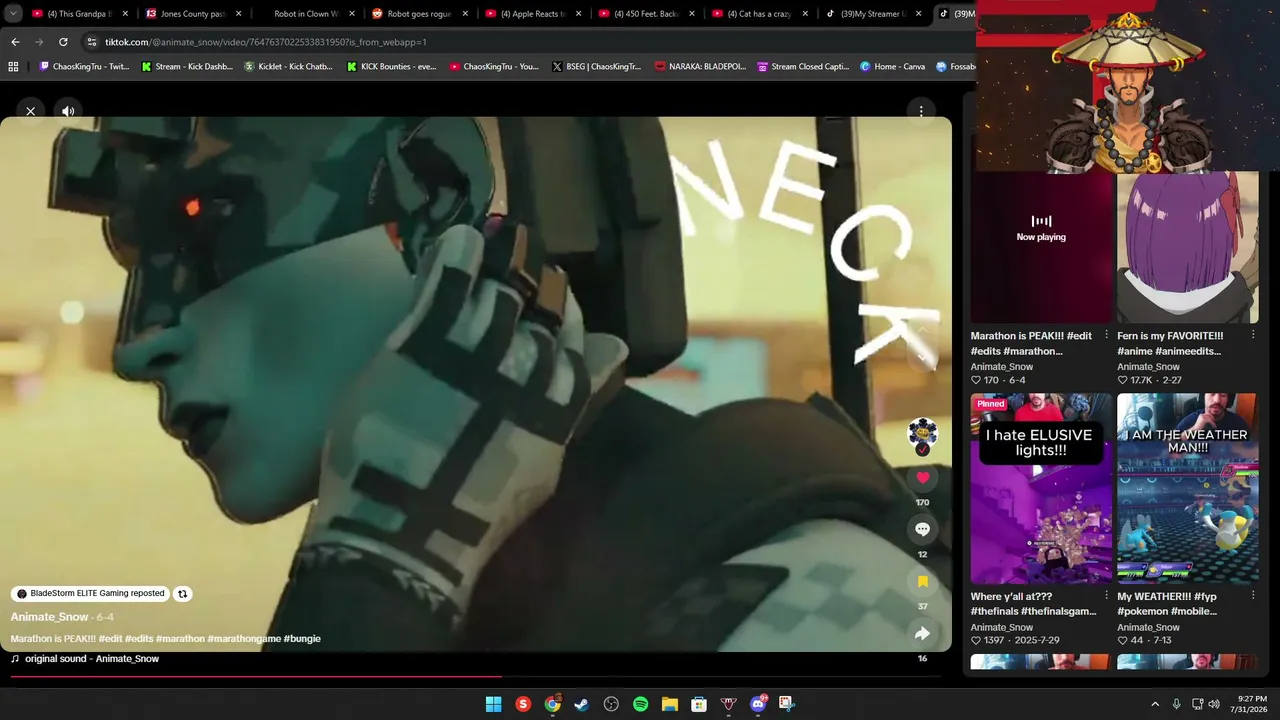Play the I AM THE WEATHER MAN thumbnail
Viewport: 1280px width, 720px height.
[x=1188, y=488]
